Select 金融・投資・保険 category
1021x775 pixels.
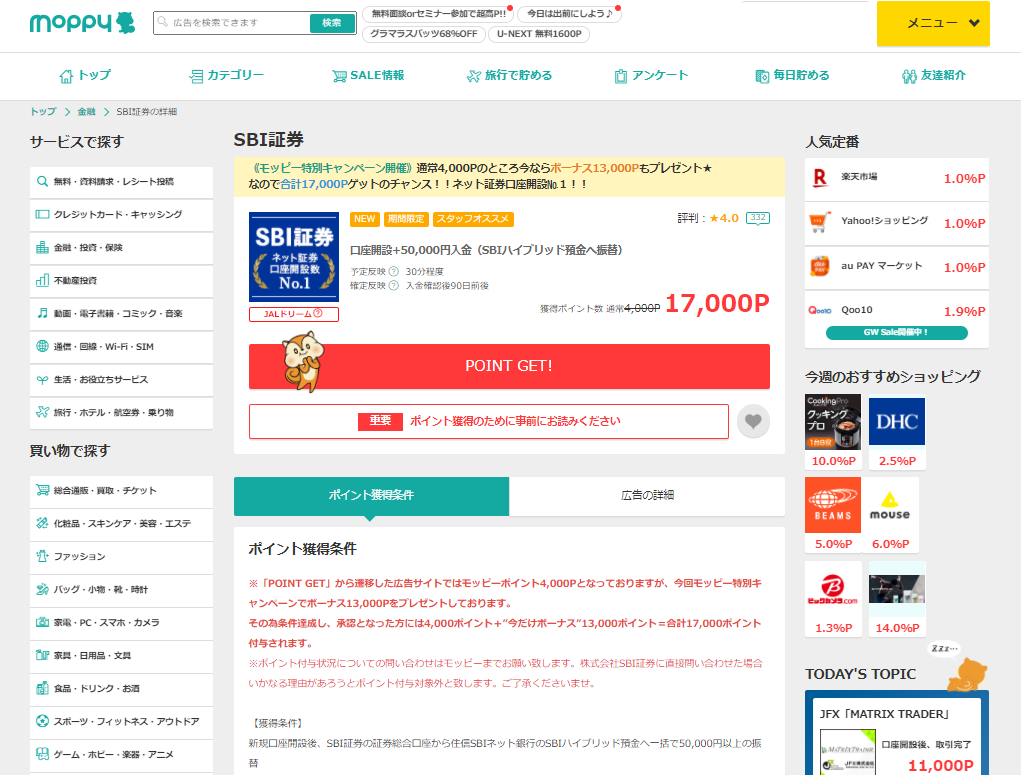121,247
